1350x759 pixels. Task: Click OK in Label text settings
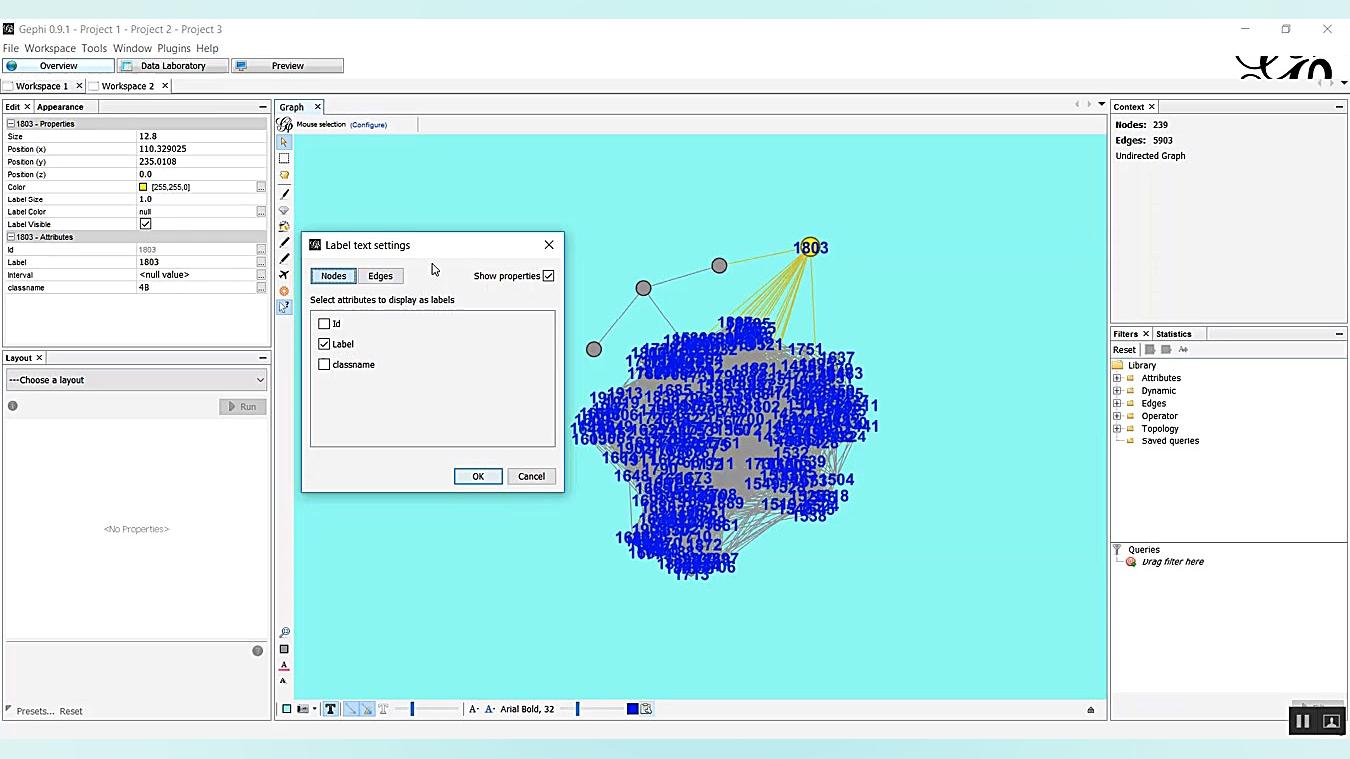pos(478,476)
